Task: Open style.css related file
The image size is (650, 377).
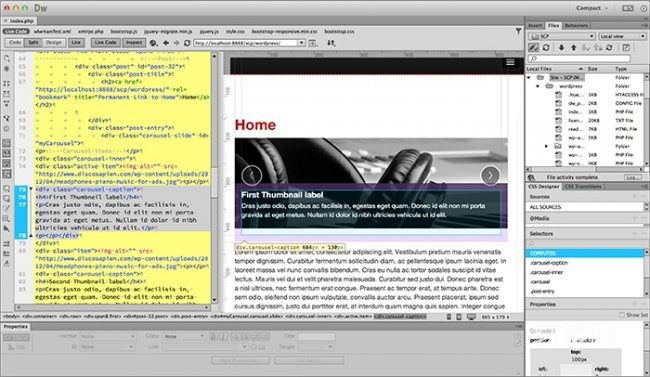Action: (235, 32)
